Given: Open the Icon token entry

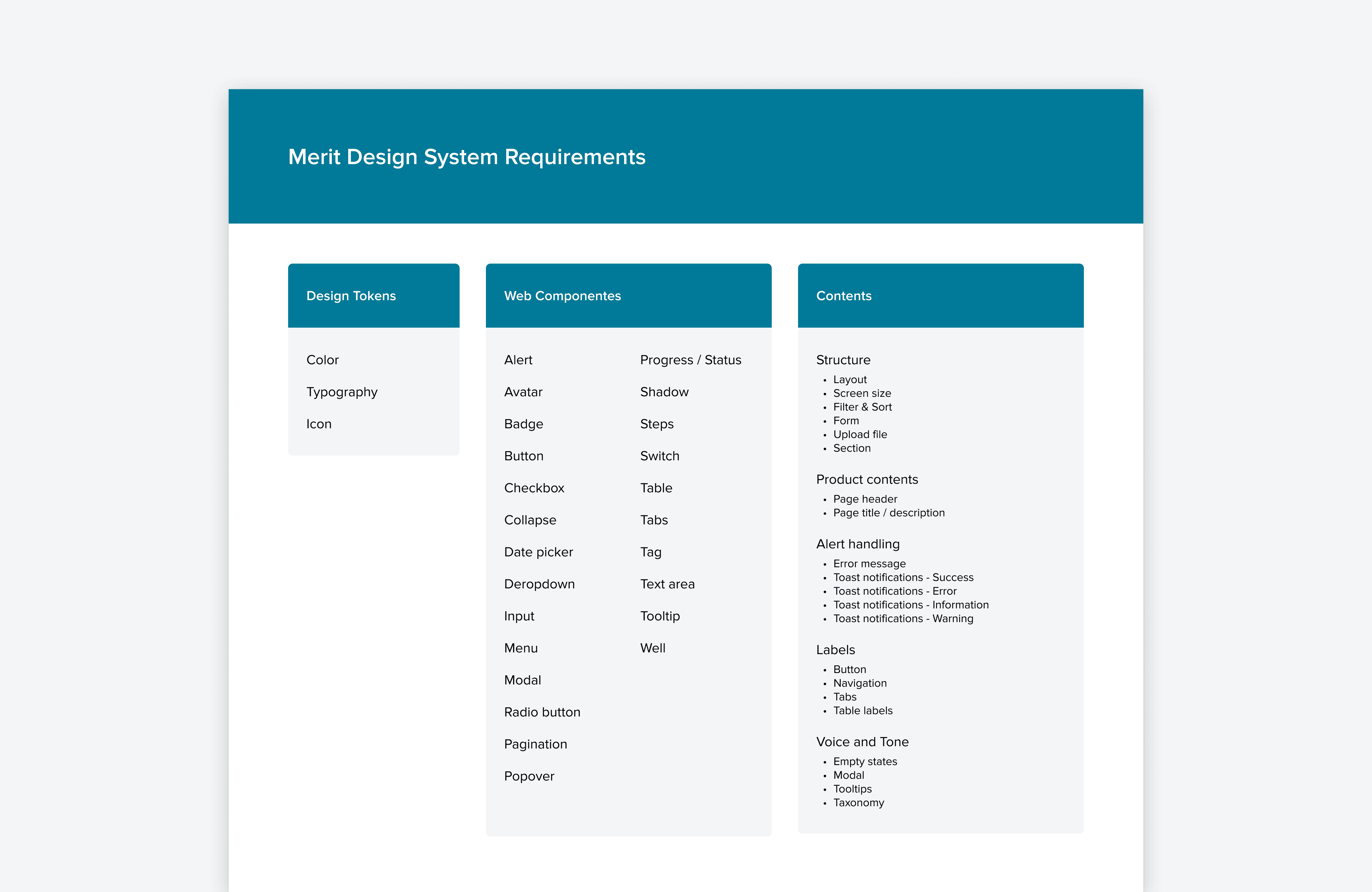Looking at the screenshot, I should [x=319, y=424].
